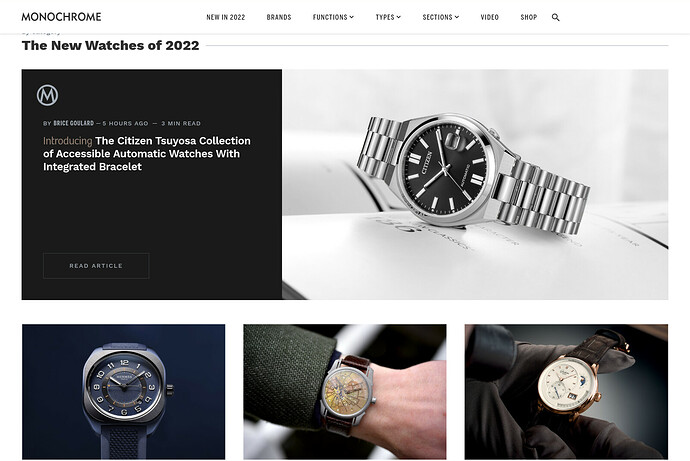
Task: Click the Introducing category label
Action: (x=67, y=141)
